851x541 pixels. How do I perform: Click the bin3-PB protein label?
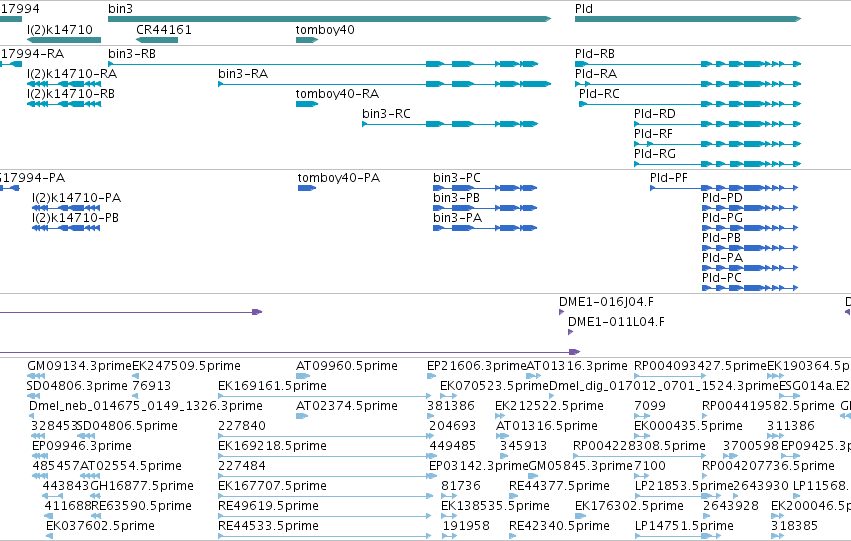point(456,198)
